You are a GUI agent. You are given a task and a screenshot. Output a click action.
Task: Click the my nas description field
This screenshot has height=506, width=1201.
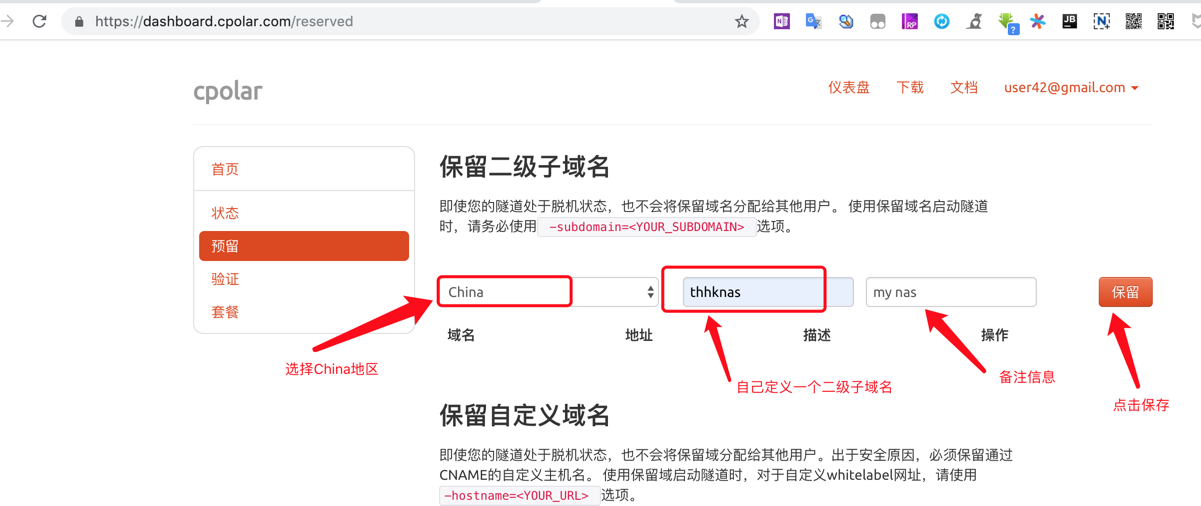pos(951,292)
